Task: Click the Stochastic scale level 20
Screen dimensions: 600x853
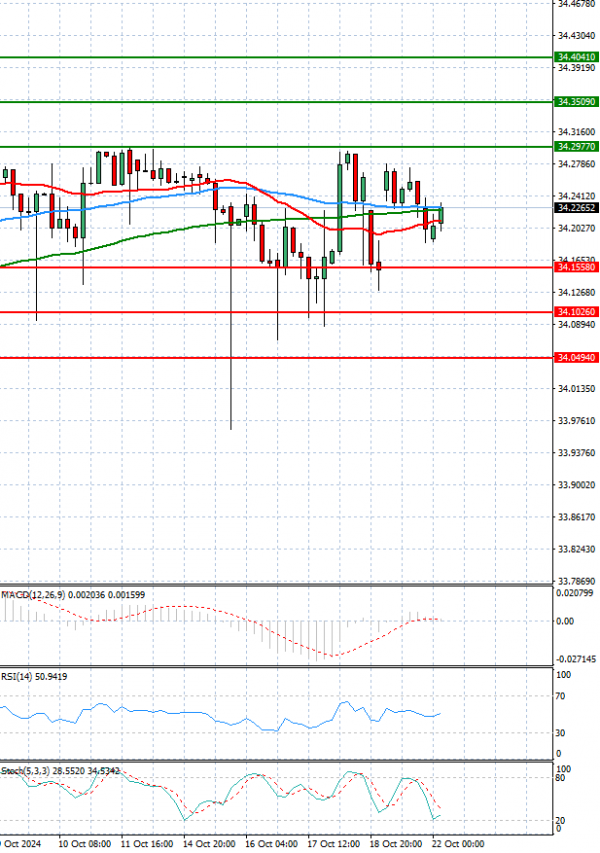Action: pos(561,820)
